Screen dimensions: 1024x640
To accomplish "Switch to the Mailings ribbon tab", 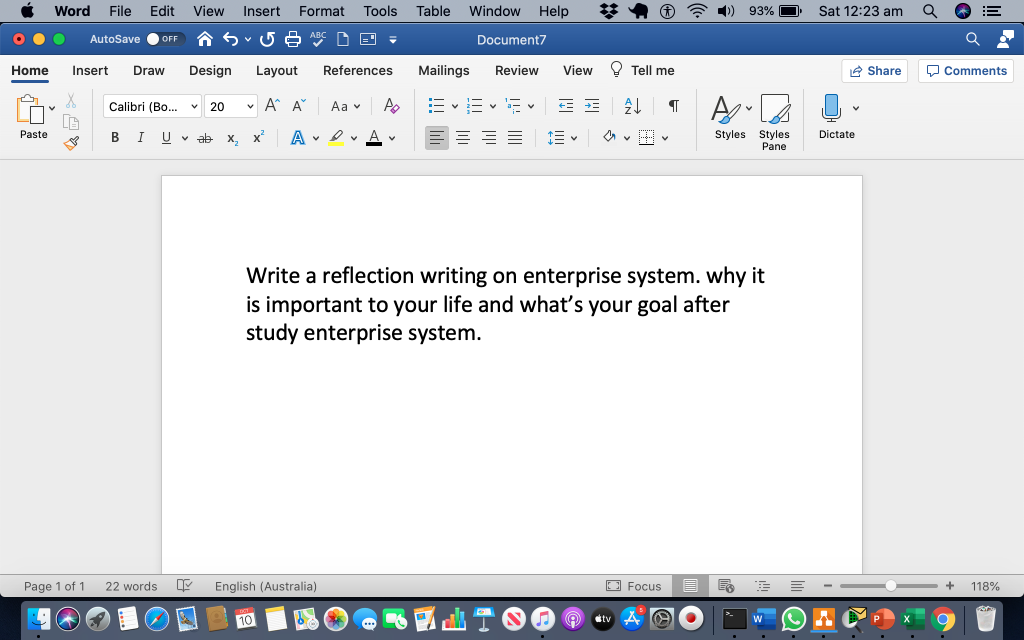I will point(443,70).
